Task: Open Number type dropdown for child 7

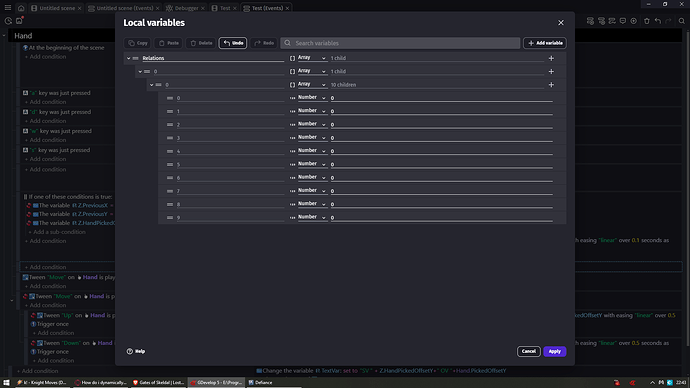Action: click(312, 190)
